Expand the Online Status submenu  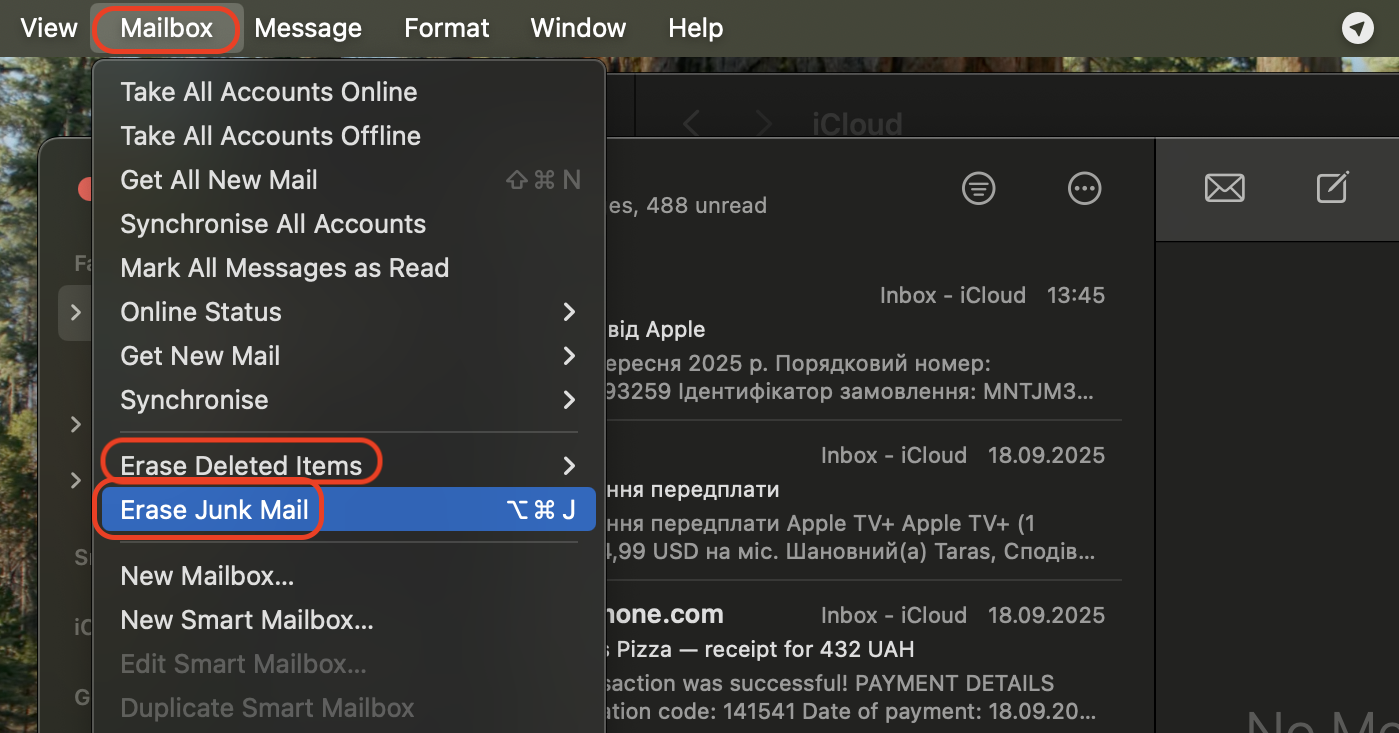200,311
